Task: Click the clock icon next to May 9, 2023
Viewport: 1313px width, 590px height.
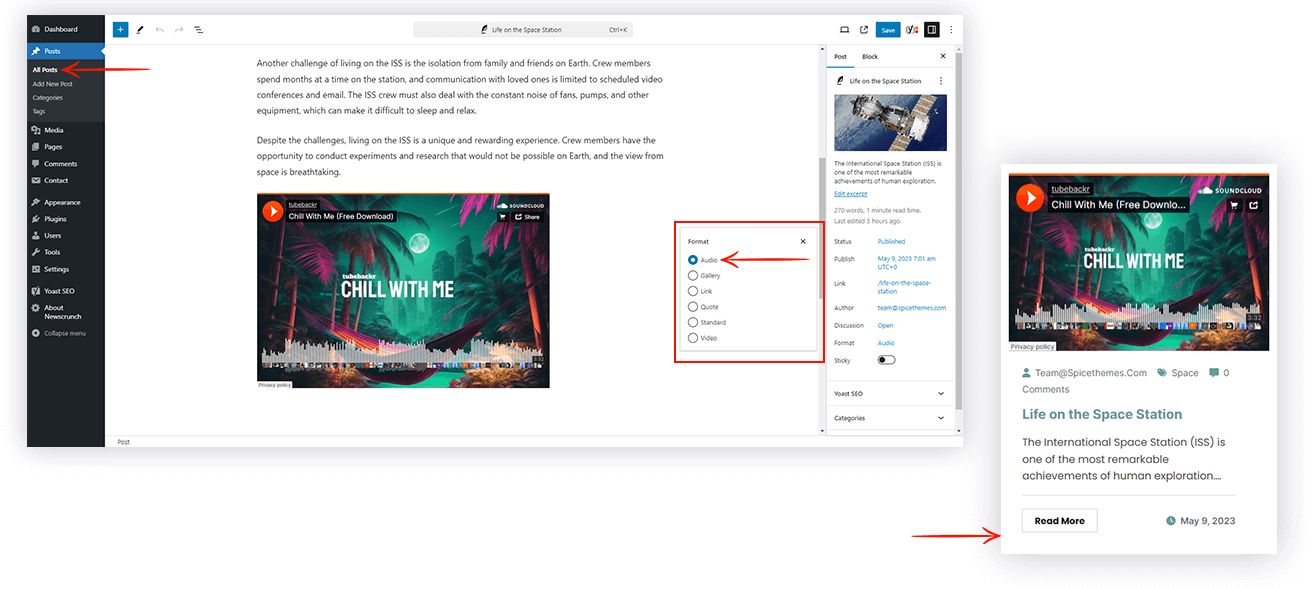Action: 1171,521
